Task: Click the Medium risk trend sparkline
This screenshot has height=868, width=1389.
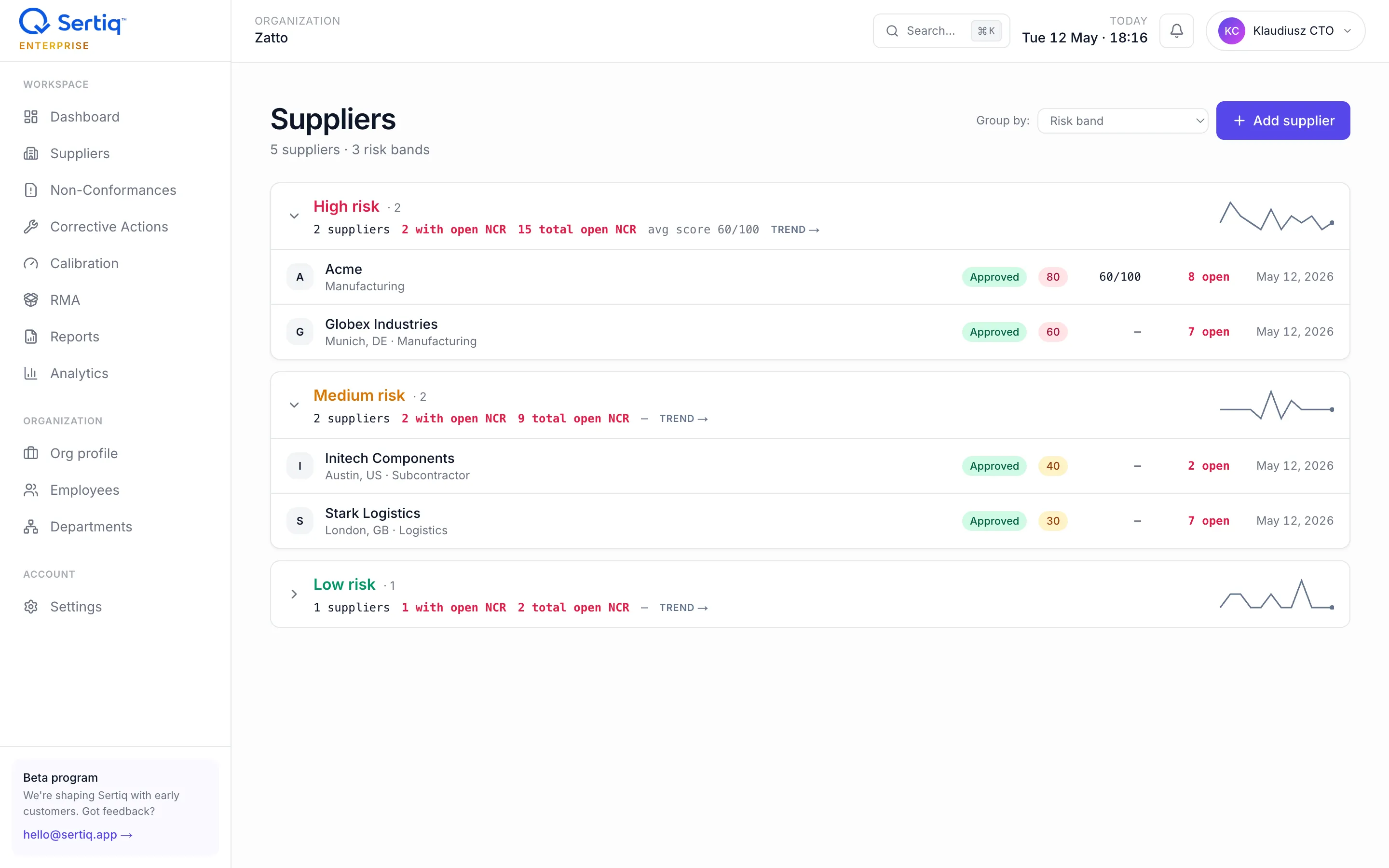Action: coord(1277,405)
